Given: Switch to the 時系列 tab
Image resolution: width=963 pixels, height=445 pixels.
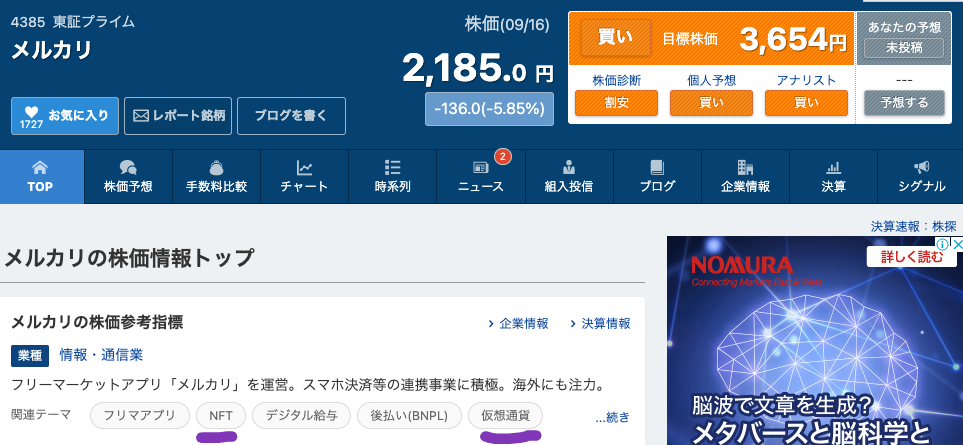Looking at the screenshot, I should point(392,177).
